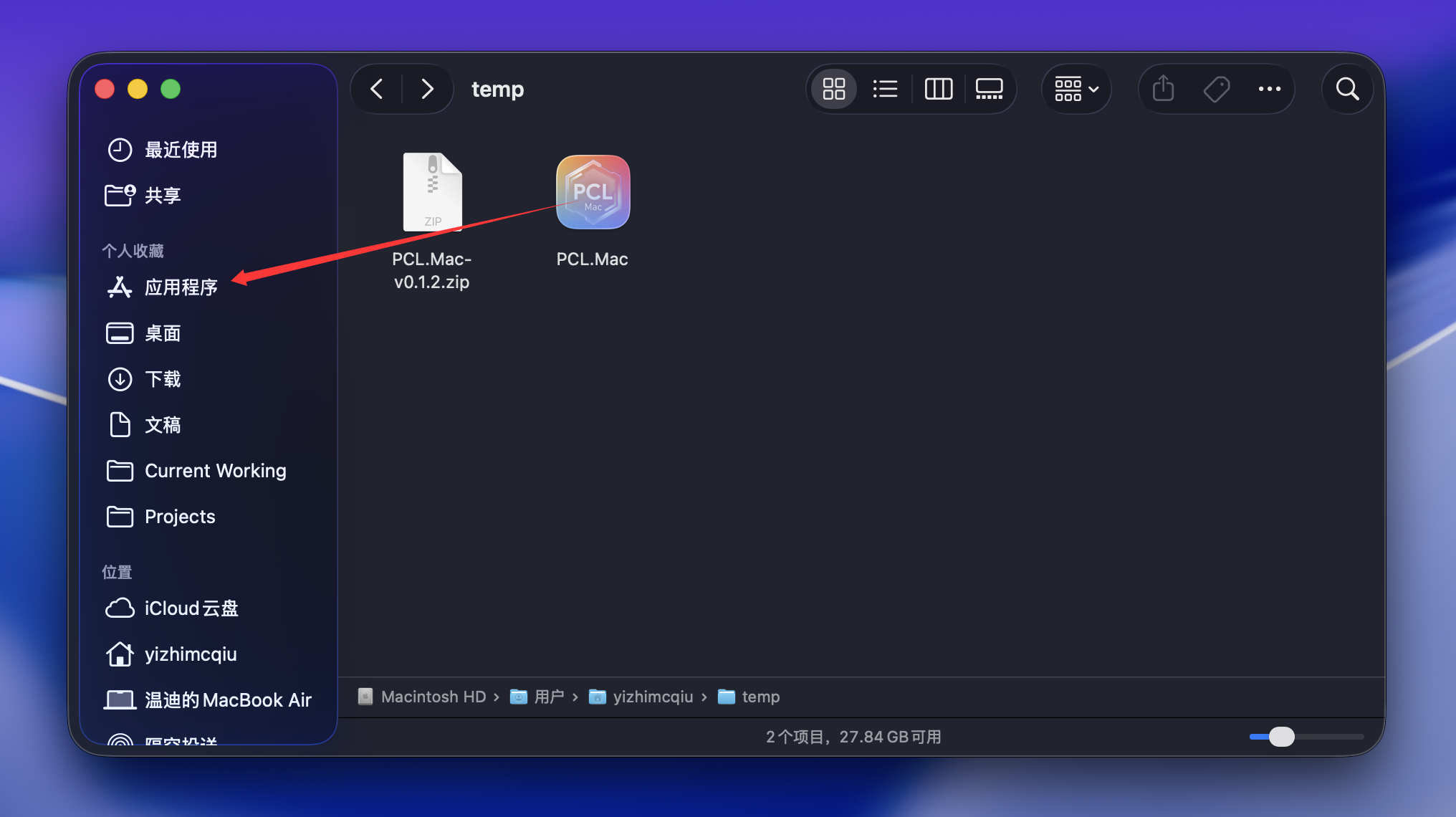Click the Tags toolbar icon
This screenshot has height=817, width=1456.
point(1216,89)
